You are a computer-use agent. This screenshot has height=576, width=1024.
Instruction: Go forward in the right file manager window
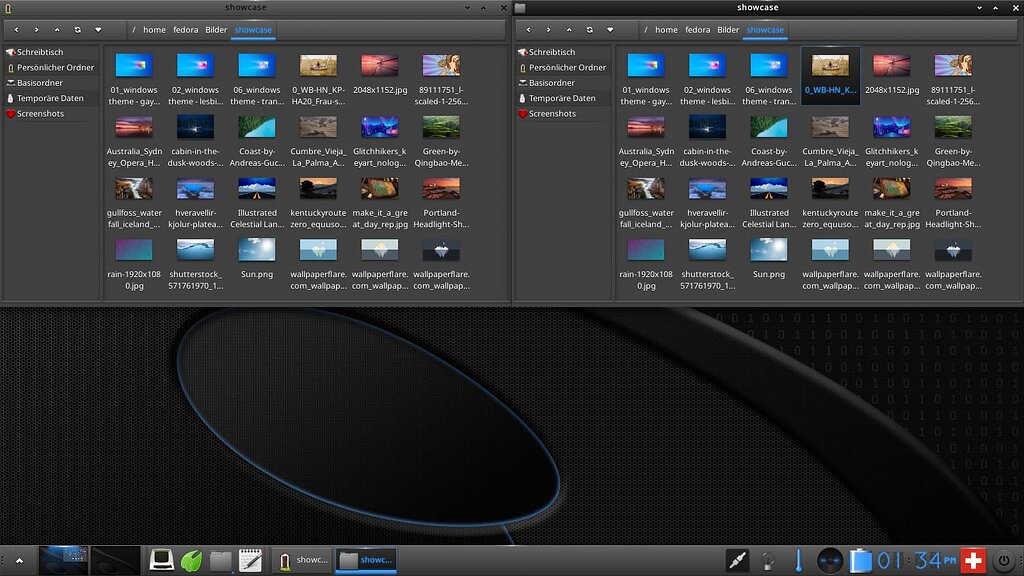click(549, 29)
